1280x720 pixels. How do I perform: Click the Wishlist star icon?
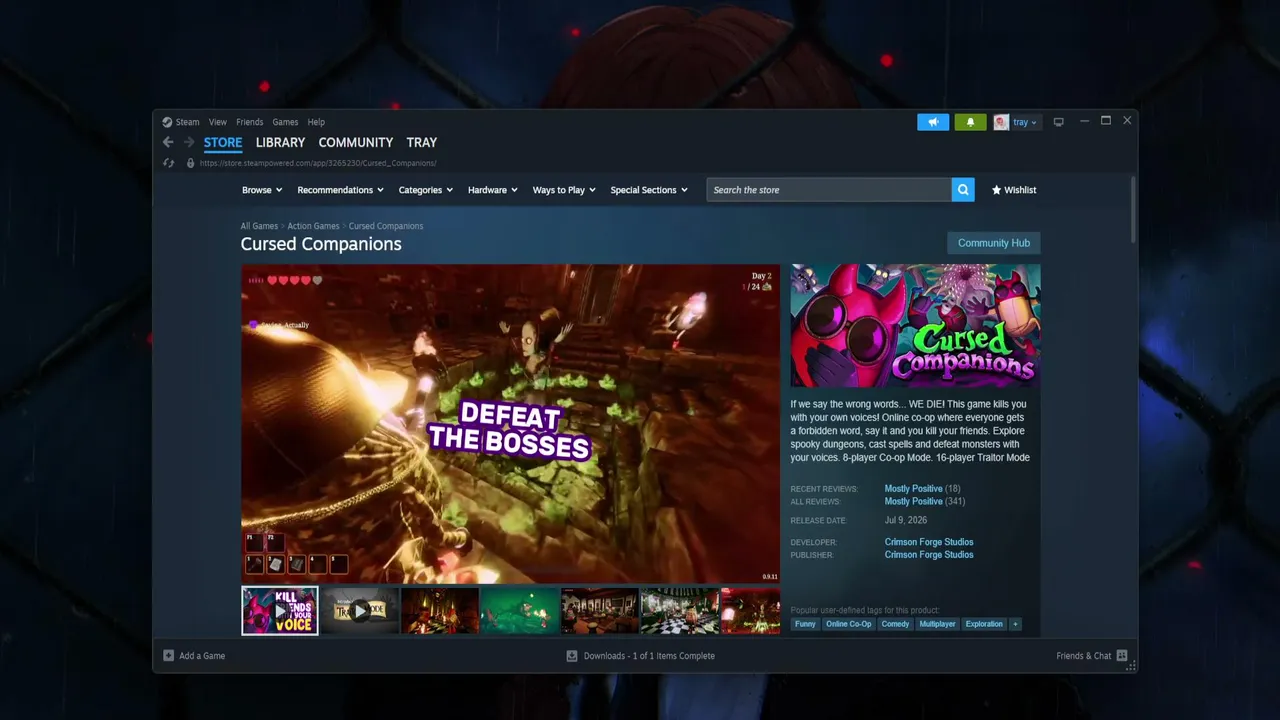point(996,190)
